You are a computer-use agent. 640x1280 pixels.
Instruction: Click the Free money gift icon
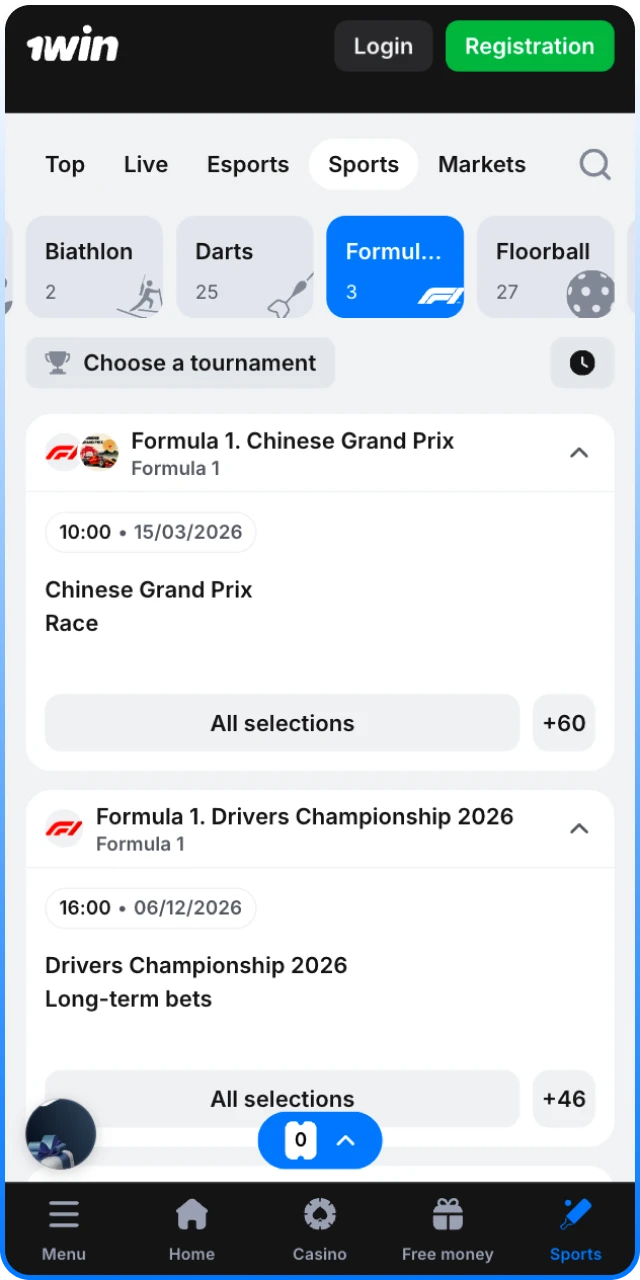pos(447,1214)
